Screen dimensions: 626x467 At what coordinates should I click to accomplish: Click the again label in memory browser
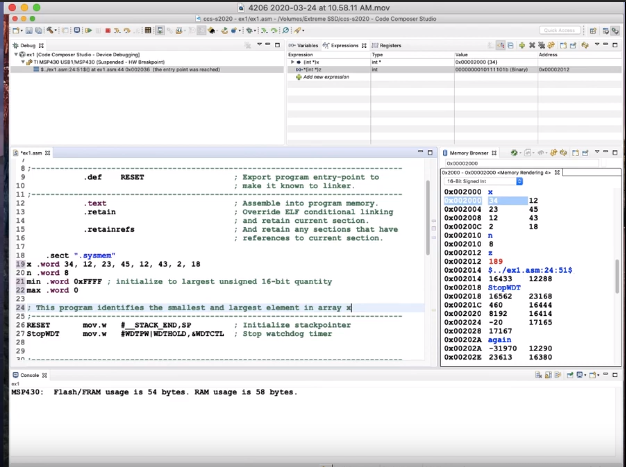point(499,340)
